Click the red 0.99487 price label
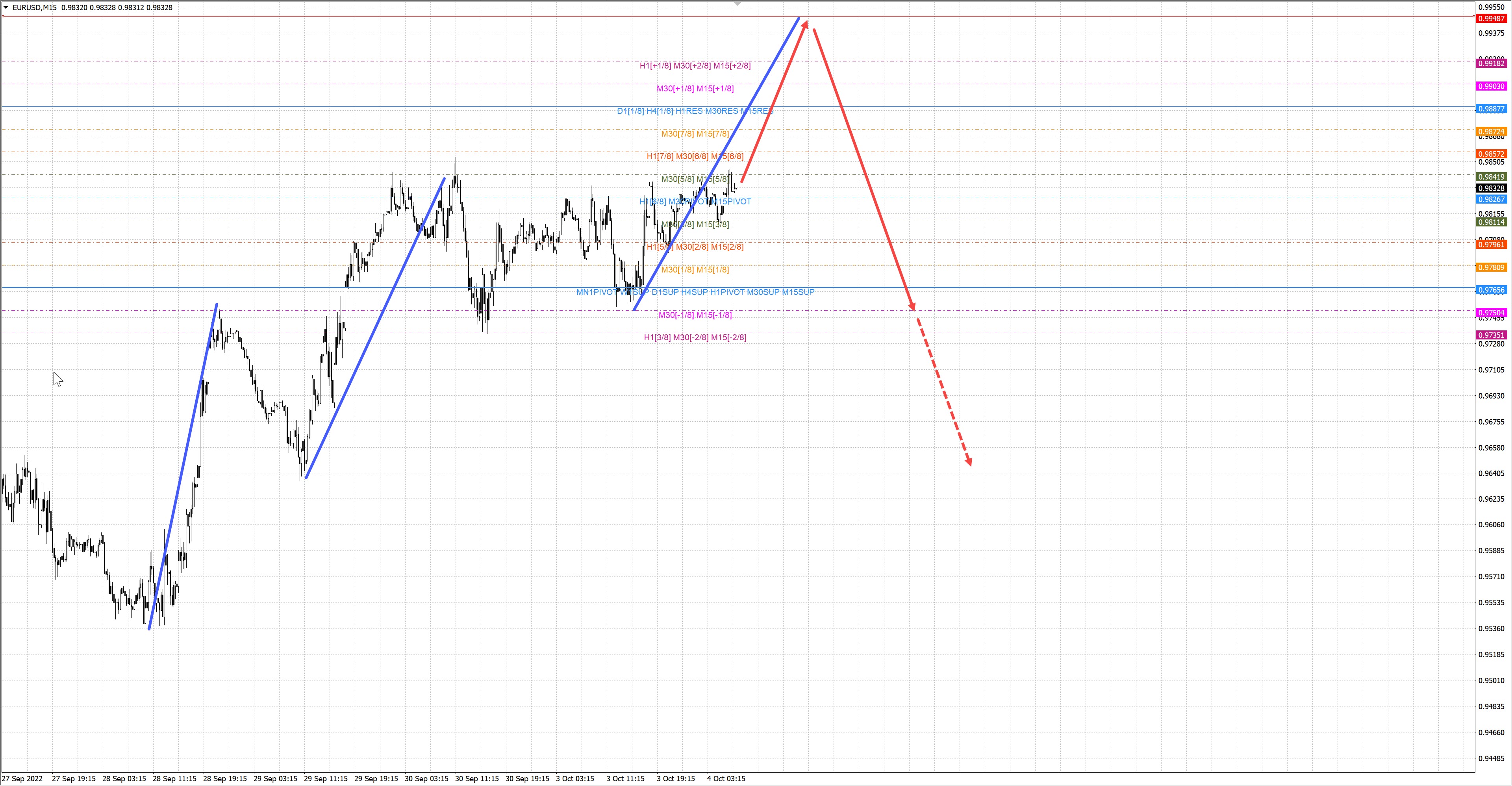 tap(1491, 18)
